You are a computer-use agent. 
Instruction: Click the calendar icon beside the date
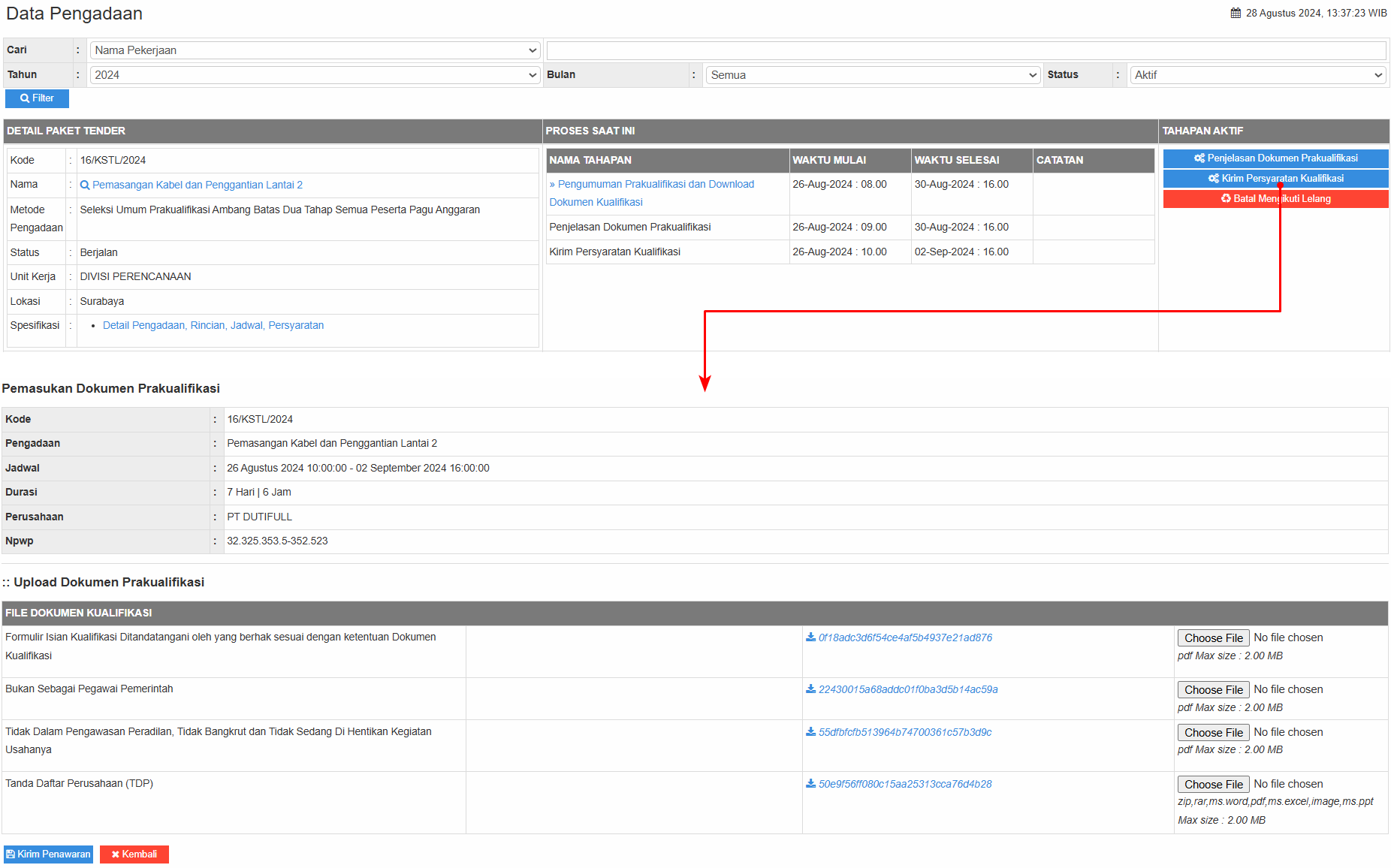coord(1236,14)
